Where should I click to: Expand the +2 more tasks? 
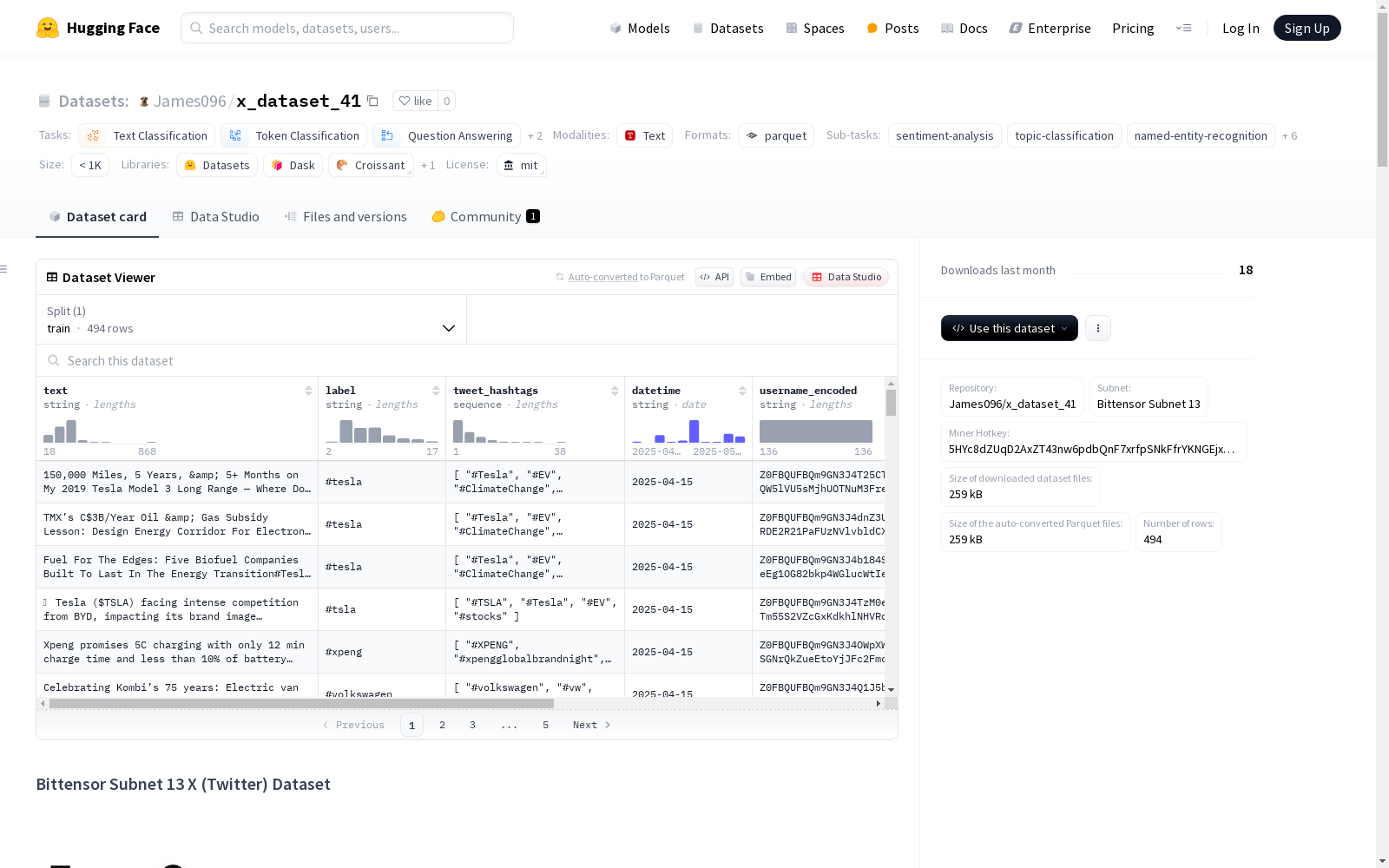535,135
